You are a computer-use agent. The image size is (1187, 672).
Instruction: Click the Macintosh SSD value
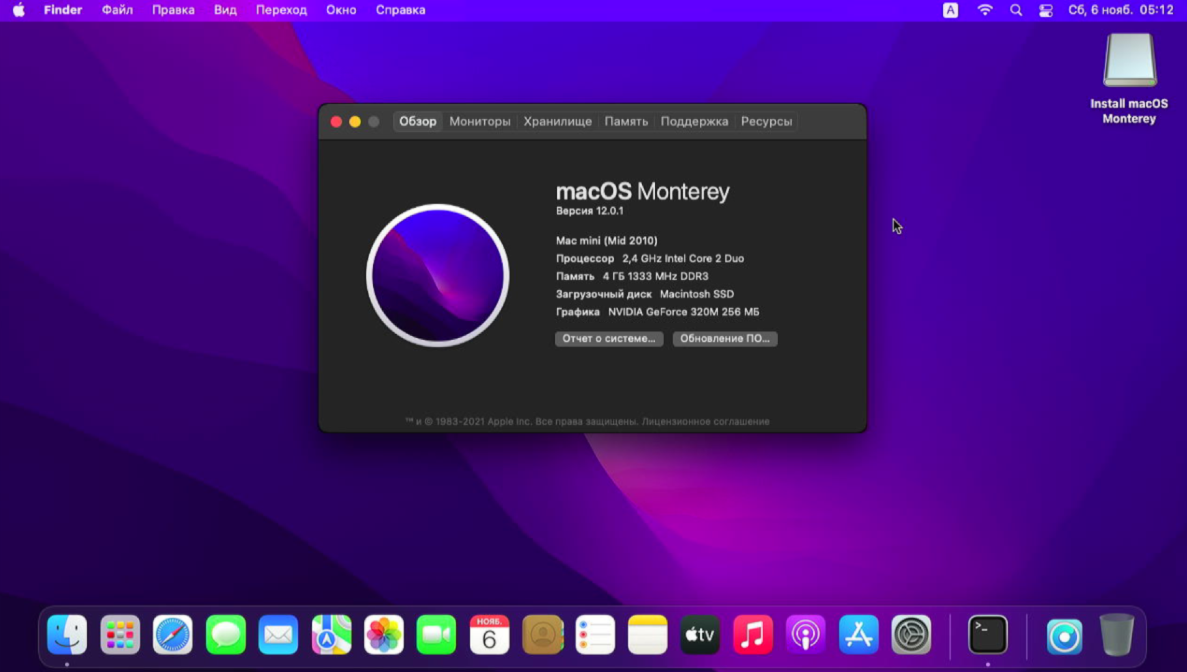click(x=696, y=294)
